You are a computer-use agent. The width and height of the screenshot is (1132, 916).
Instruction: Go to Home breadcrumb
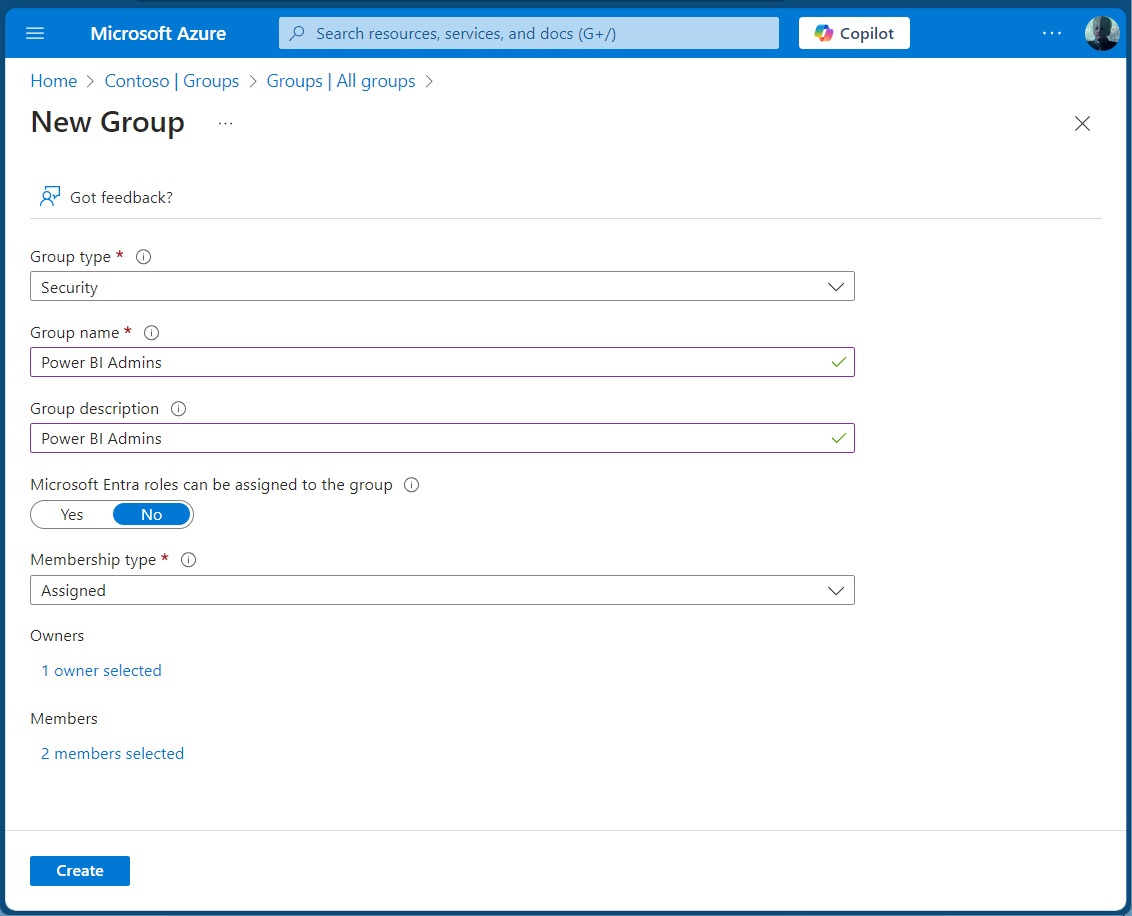53,81
